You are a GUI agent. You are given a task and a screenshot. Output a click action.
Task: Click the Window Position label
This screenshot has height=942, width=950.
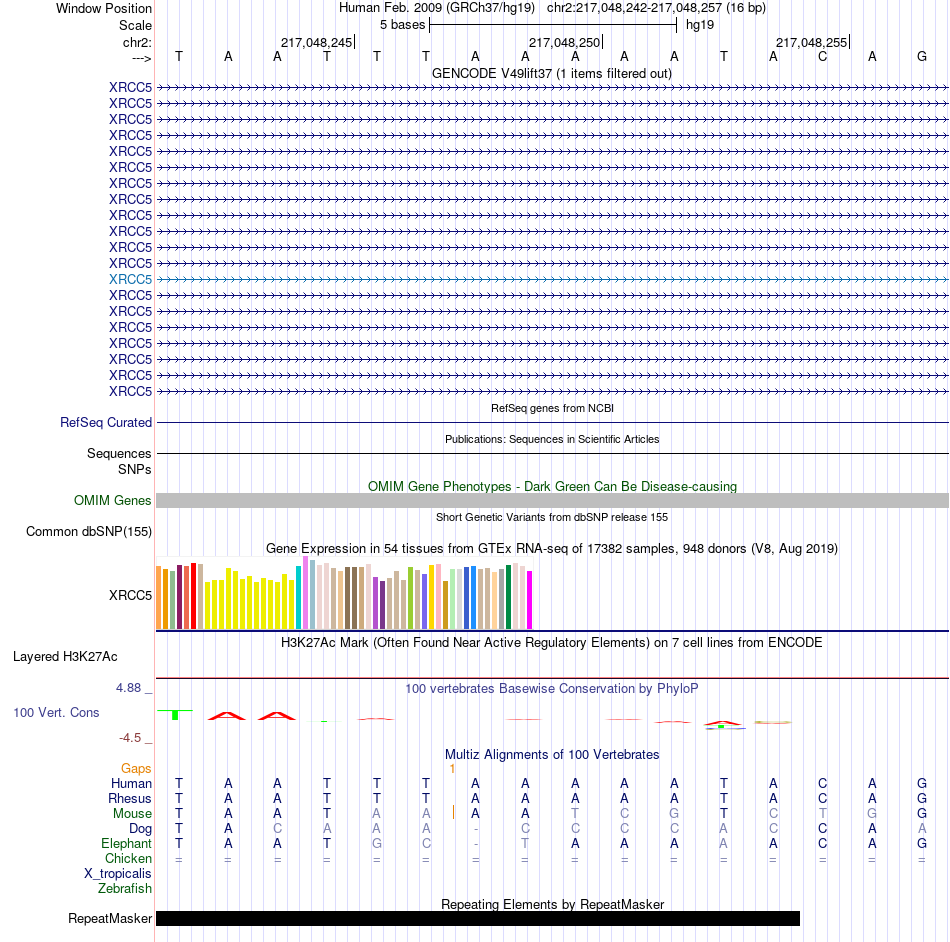point(104,8)
